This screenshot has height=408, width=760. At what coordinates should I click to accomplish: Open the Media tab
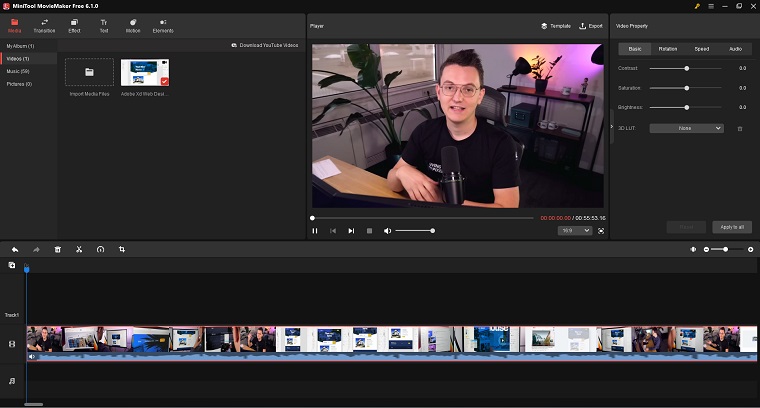pos(15,26)
